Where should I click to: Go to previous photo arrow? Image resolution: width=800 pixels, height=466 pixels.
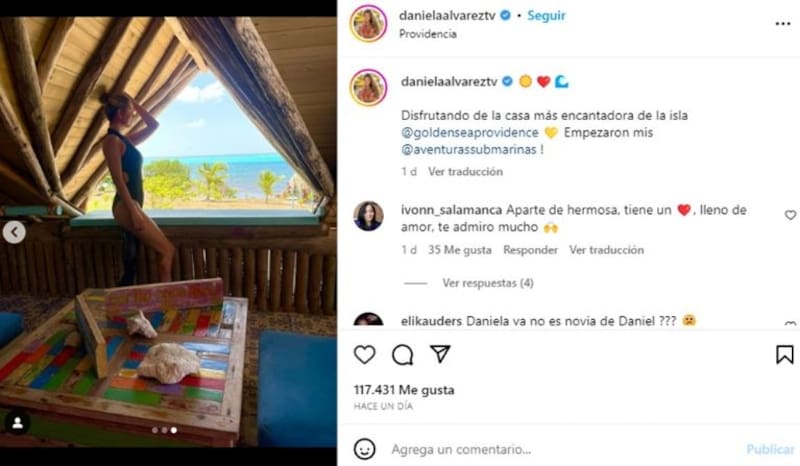tap(14, 233)
